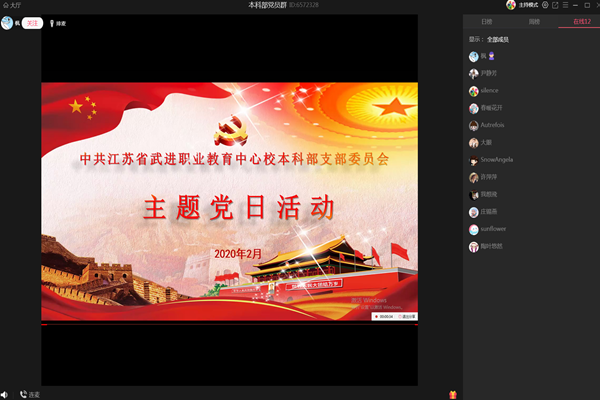Select member sunflower in the list
The height and width of the screenshot is (400, 600).
point(532,229)
